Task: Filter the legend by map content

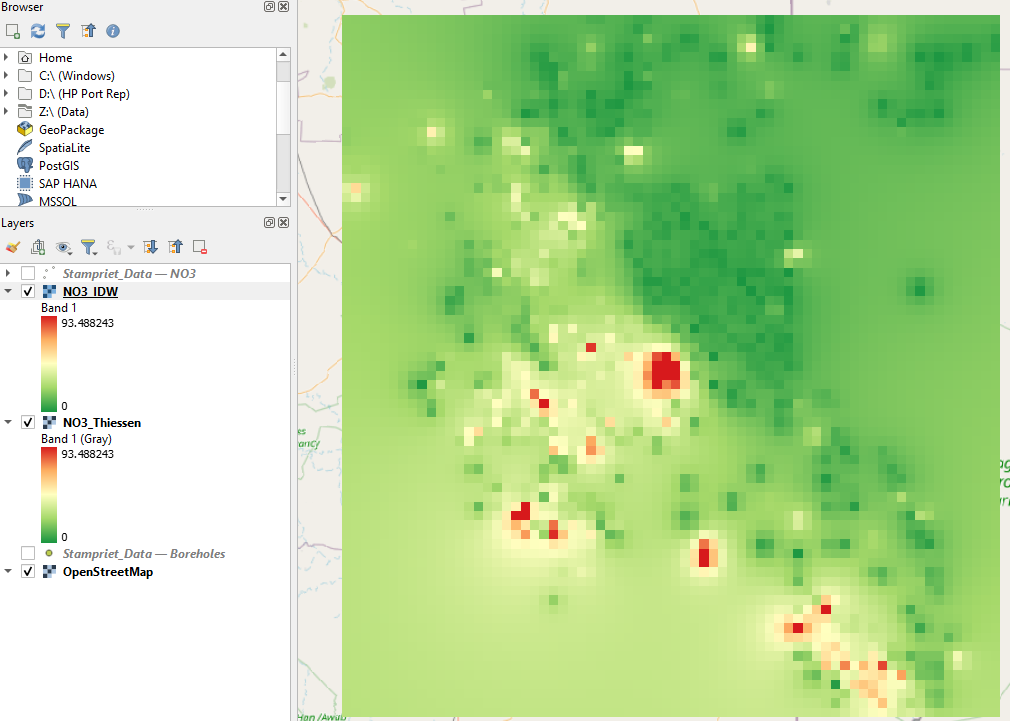Action: pos(88,246)
